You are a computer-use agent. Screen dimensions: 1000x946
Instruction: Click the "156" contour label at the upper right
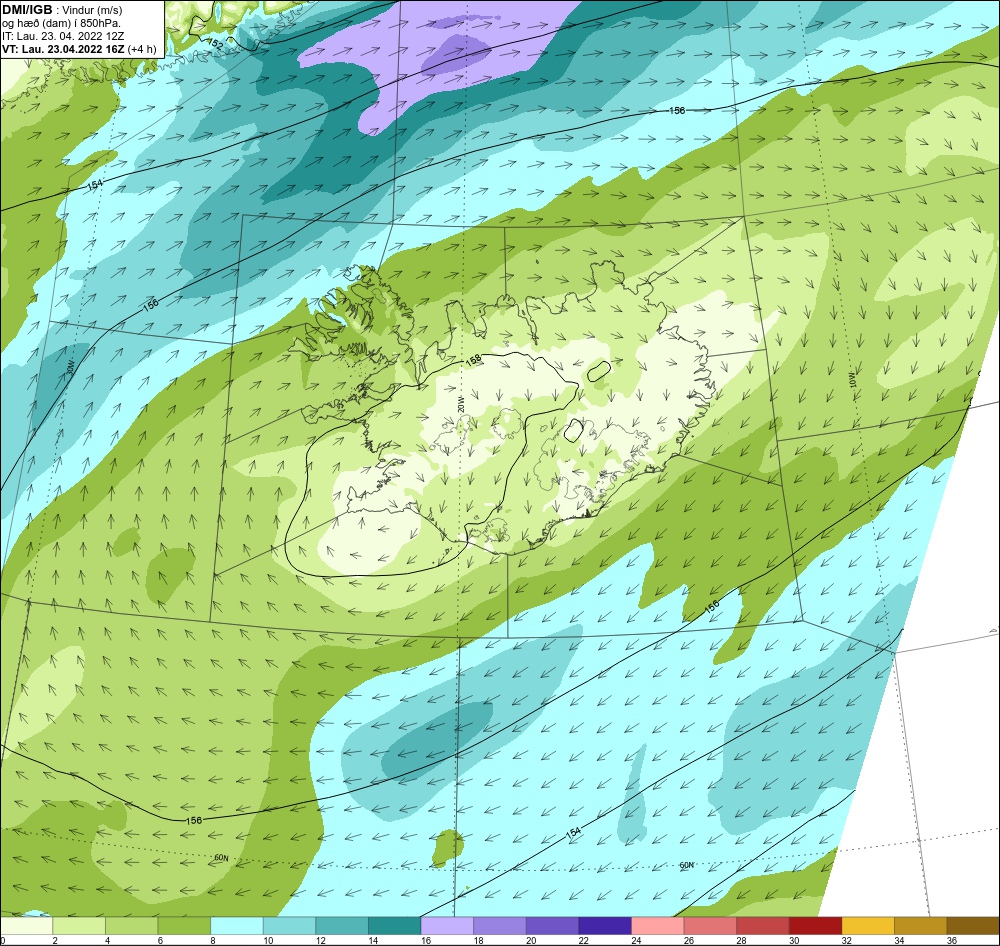click(677, 110)
